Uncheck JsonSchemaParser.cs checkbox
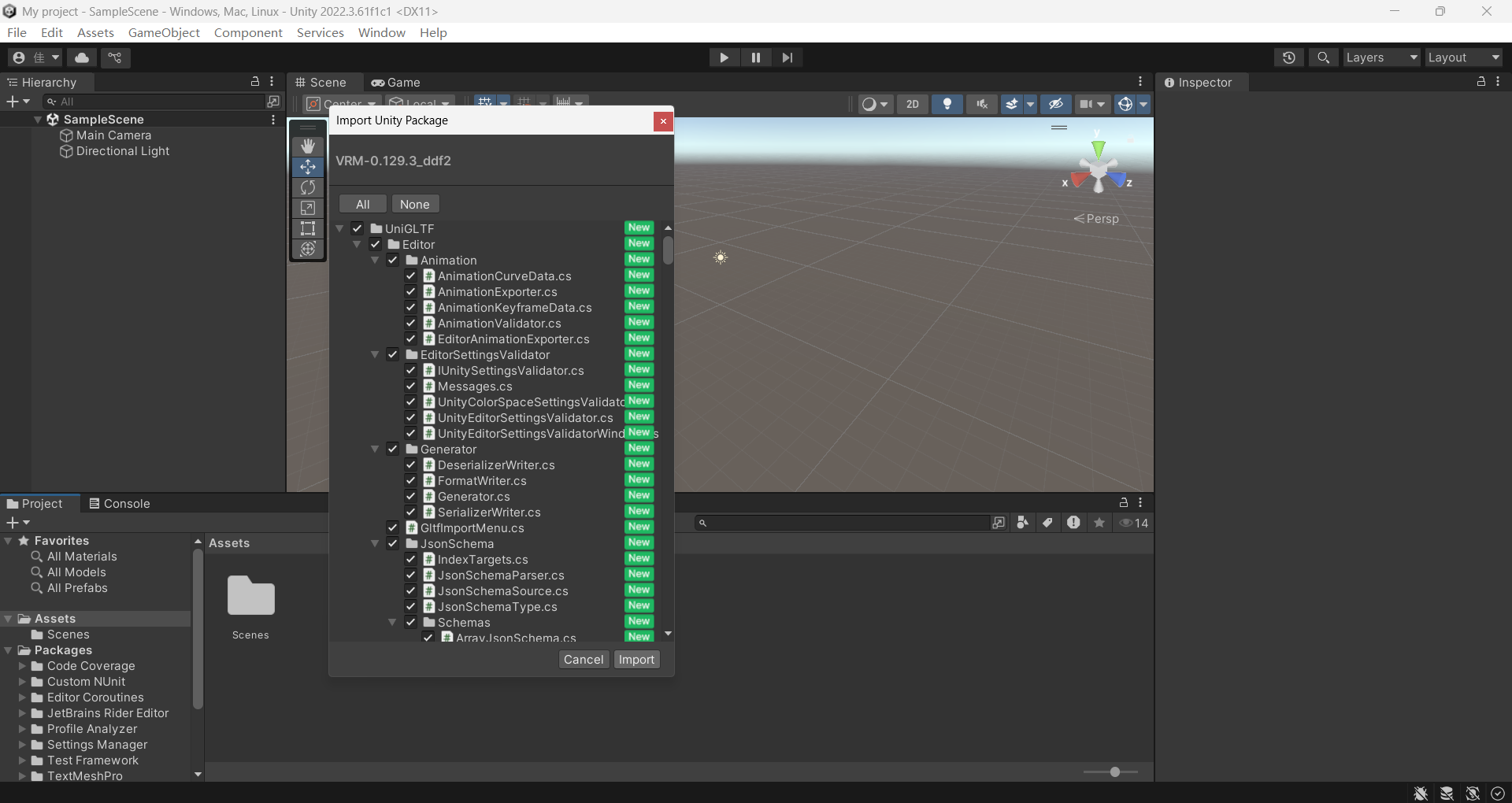The height and width of the screenshot is (803, 1512). [x=410, y=575]
